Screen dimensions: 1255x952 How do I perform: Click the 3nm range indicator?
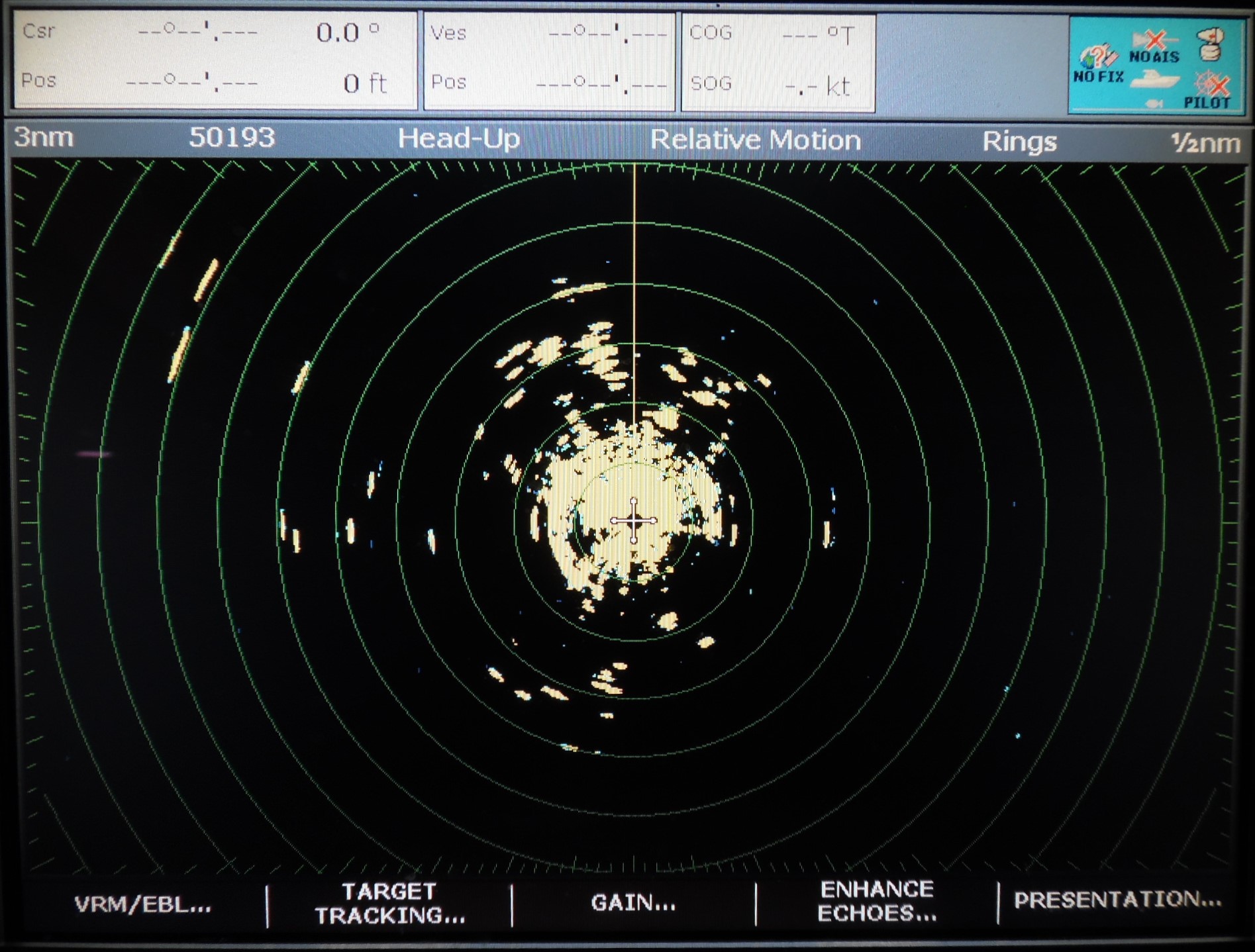pyautogui.click(x=44, y=138)
